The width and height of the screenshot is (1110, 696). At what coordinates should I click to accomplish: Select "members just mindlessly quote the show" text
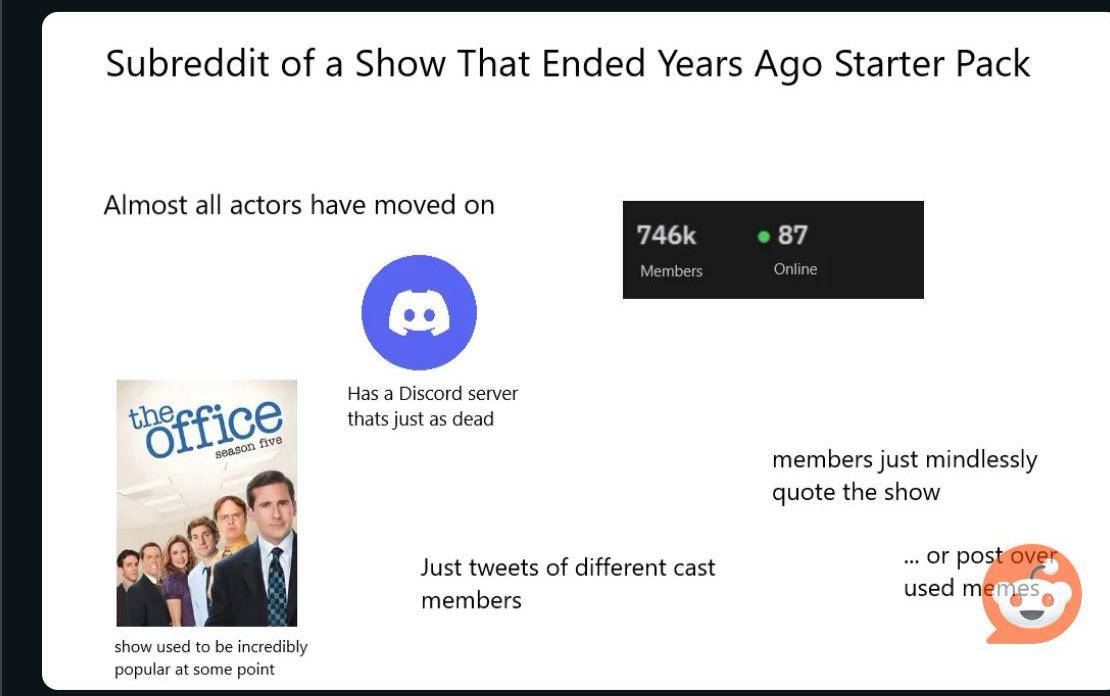pyautogui.click(x=904, y=475)
